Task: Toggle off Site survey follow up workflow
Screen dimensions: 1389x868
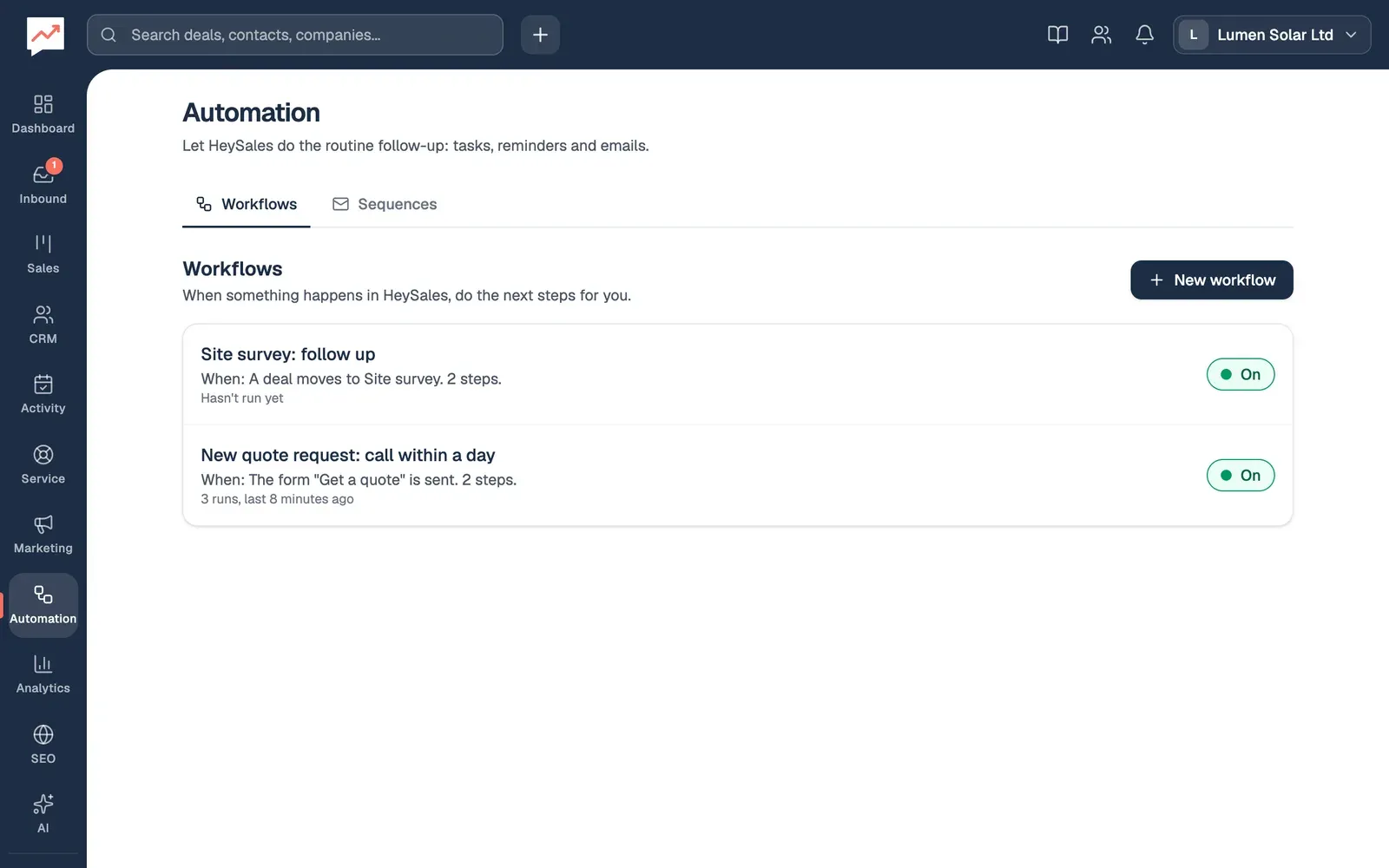Action: pyautogui.click(x=1241, y=374)
